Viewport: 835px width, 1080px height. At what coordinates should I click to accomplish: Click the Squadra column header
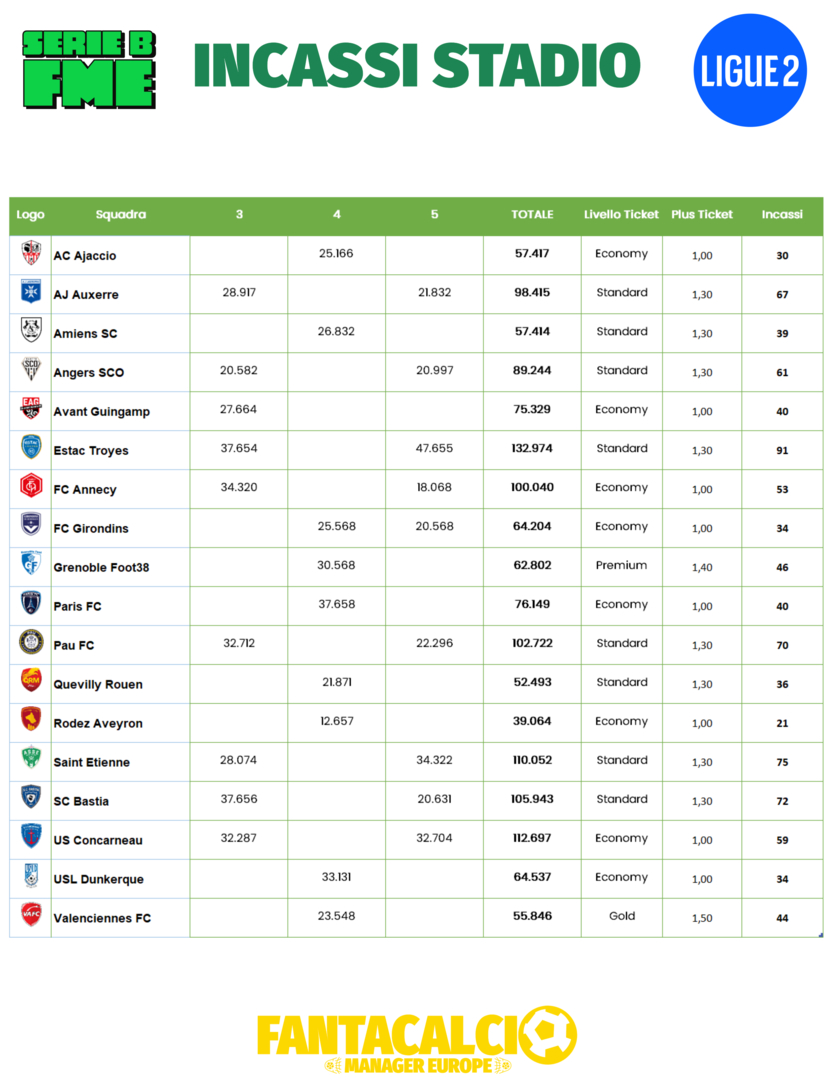(121, 215)
